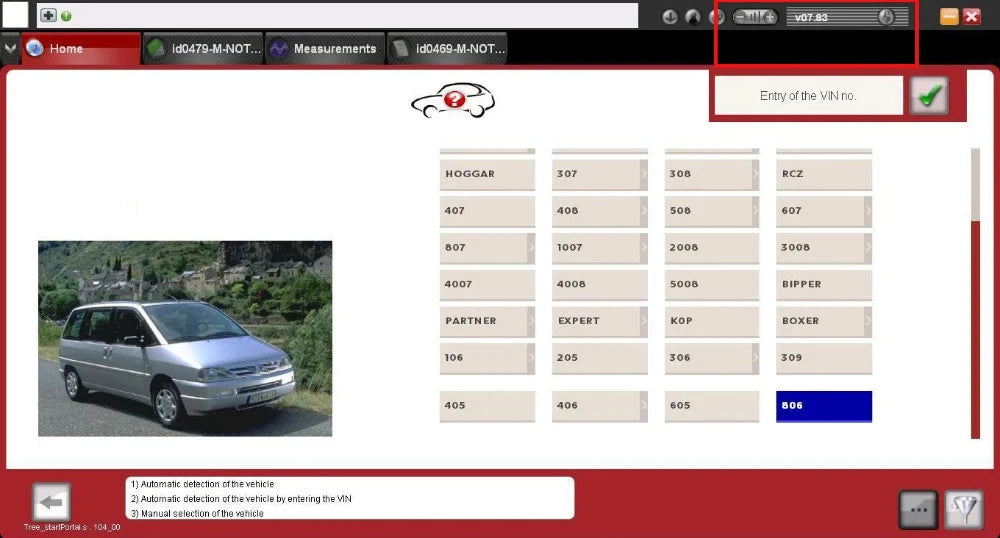This screenshot has width=1000, height=538.
Task: Open the id0479-M-NOT tab
Action: click(x=204, y=48)
